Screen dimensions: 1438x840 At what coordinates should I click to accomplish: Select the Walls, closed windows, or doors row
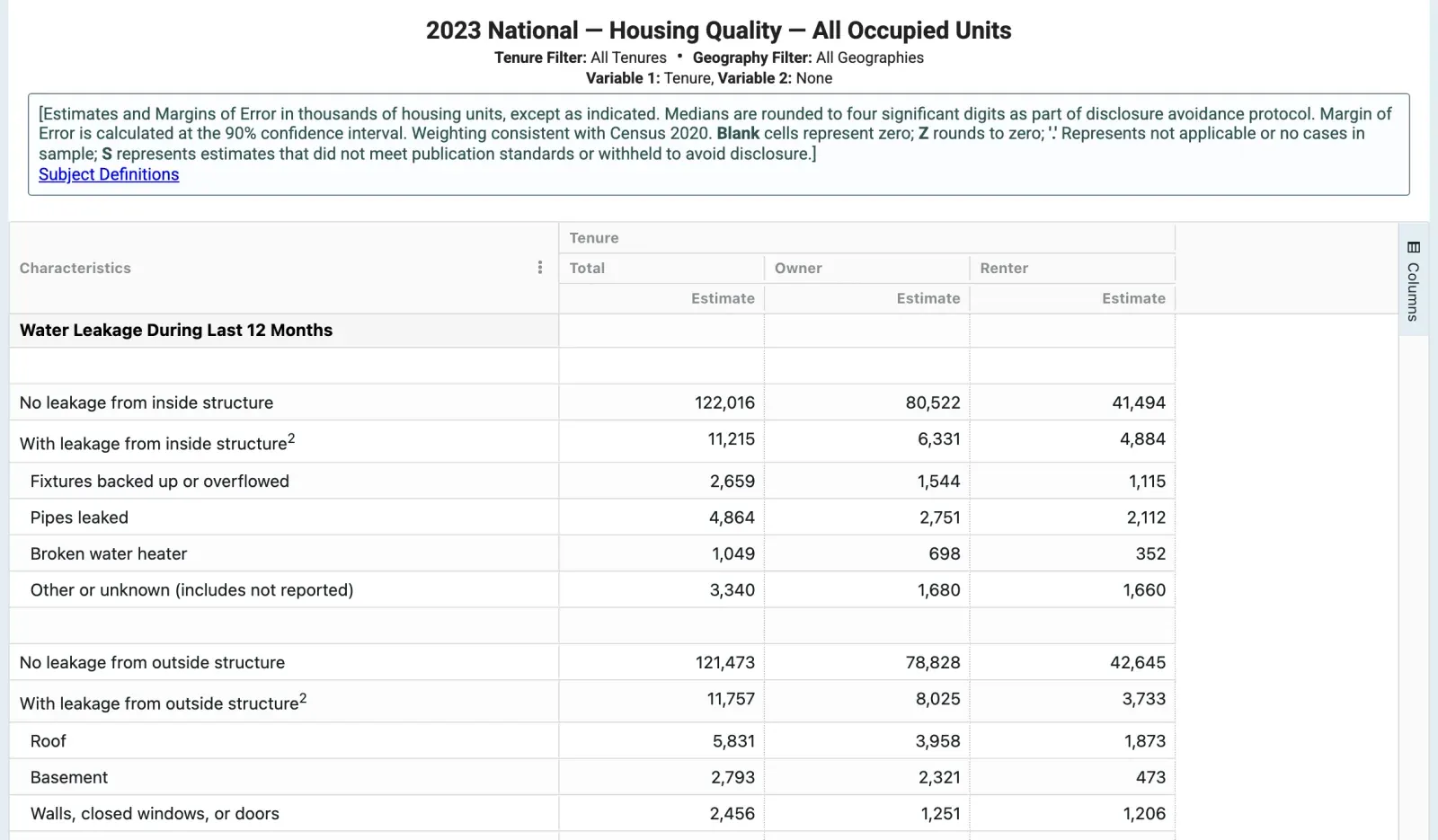coord(592,813)
